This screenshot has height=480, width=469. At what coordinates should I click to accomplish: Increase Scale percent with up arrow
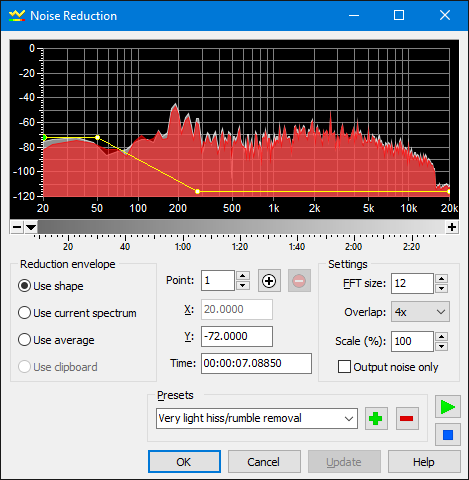(x=442, y=337)
